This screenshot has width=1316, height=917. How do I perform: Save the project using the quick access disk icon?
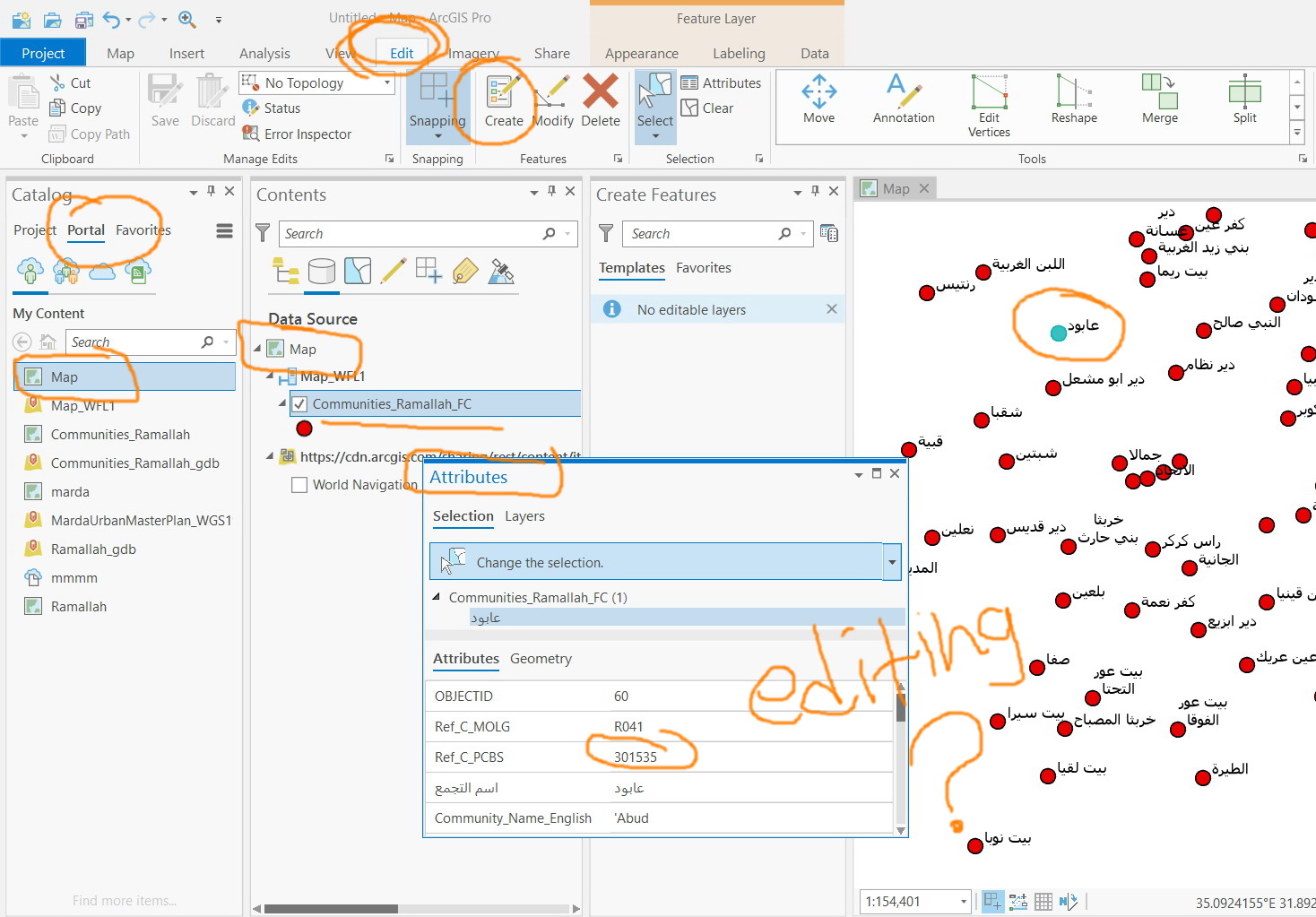84,19
